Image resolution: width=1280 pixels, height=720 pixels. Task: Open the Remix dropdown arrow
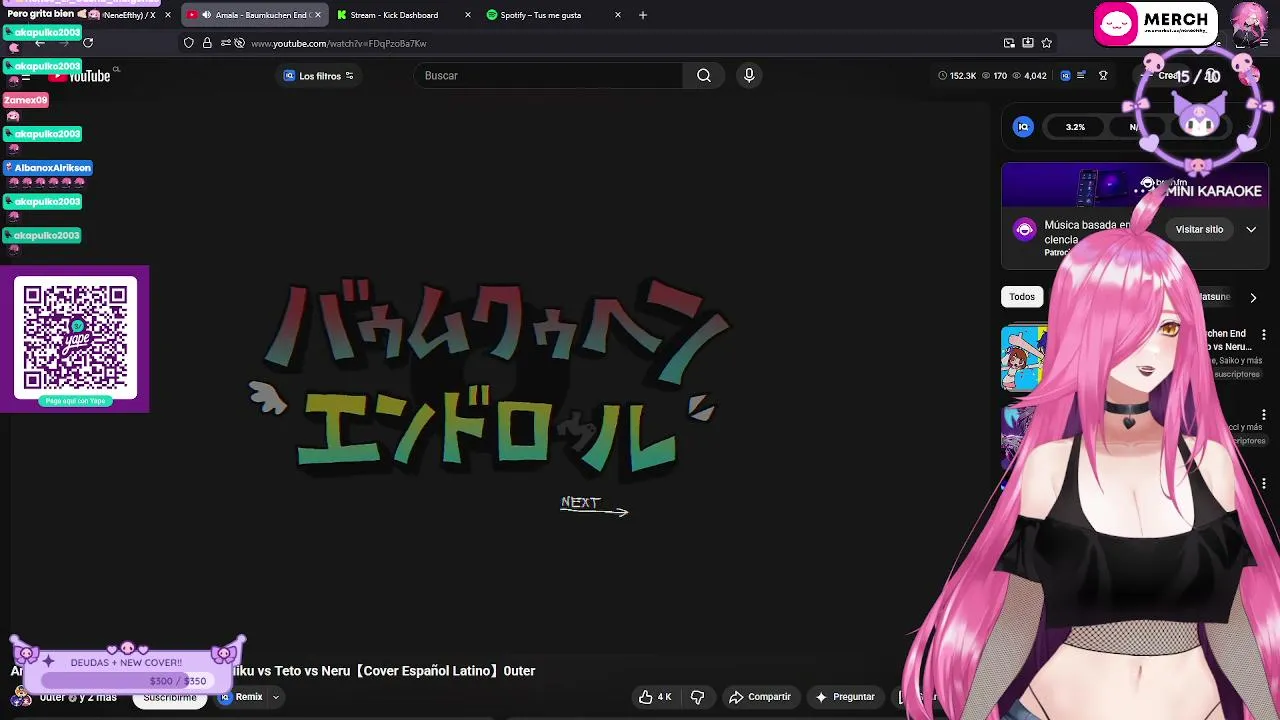pyautogui.click(x=275, y=697)
